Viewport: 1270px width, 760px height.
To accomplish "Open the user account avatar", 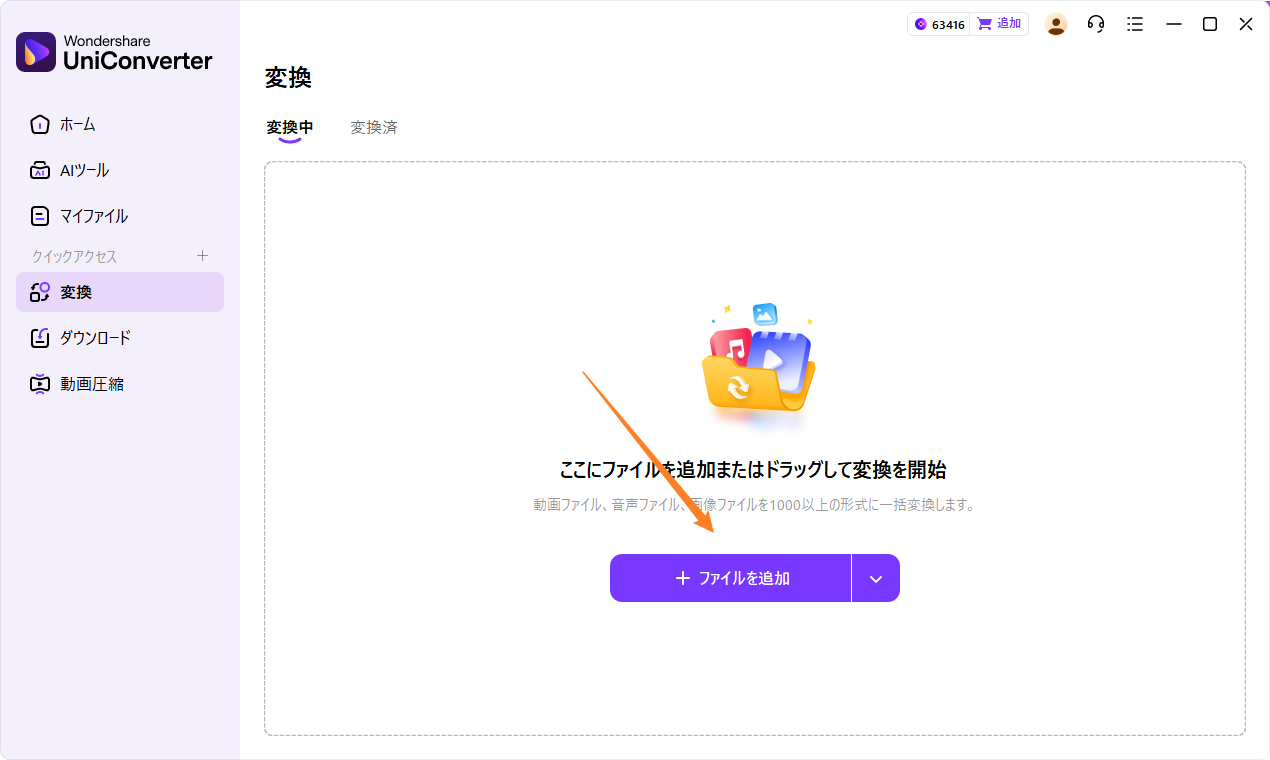I will pyautogui.click(x=1056, y=23).
